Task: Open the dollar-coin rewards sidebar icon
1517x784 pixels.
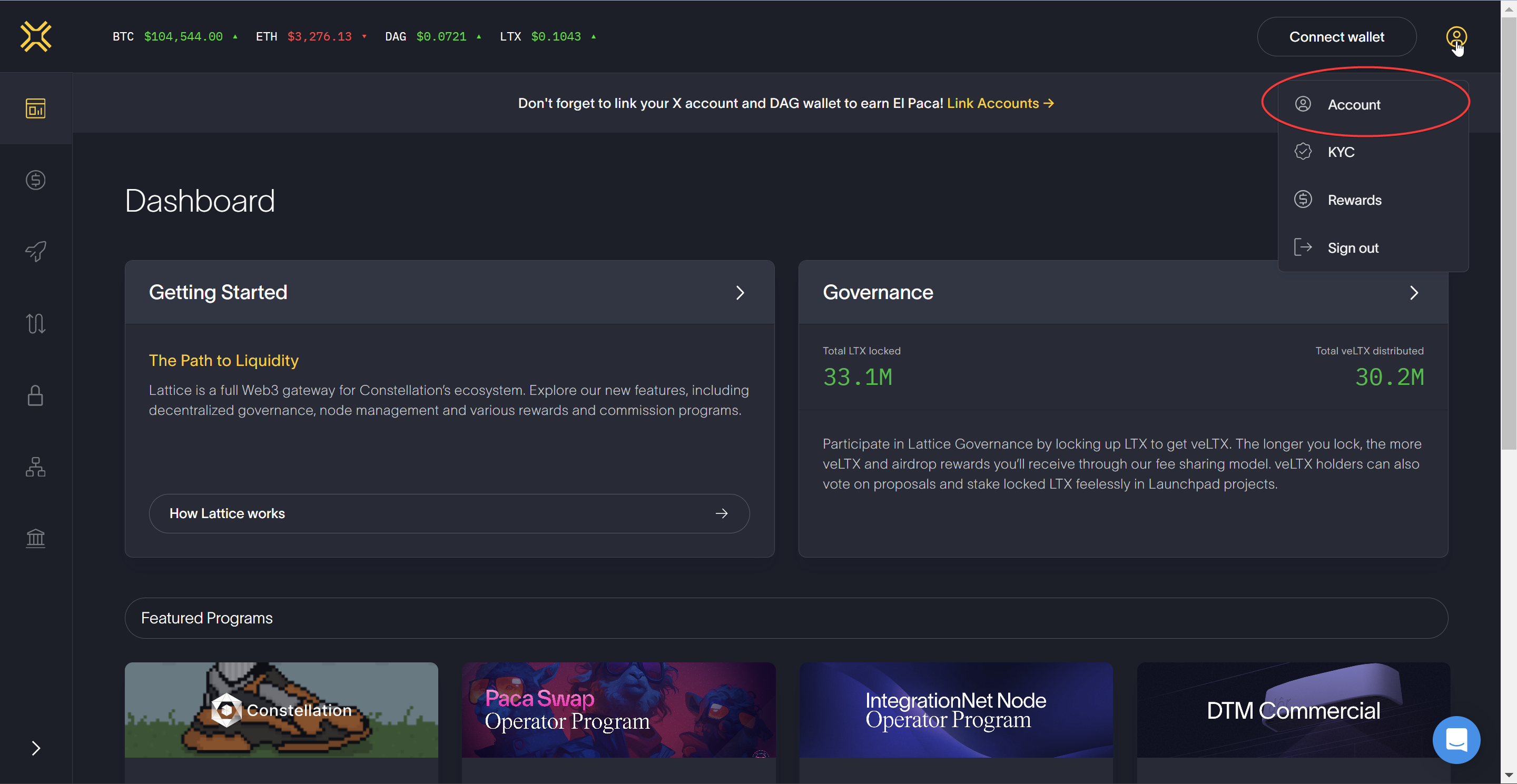Action: pos(35,180)
